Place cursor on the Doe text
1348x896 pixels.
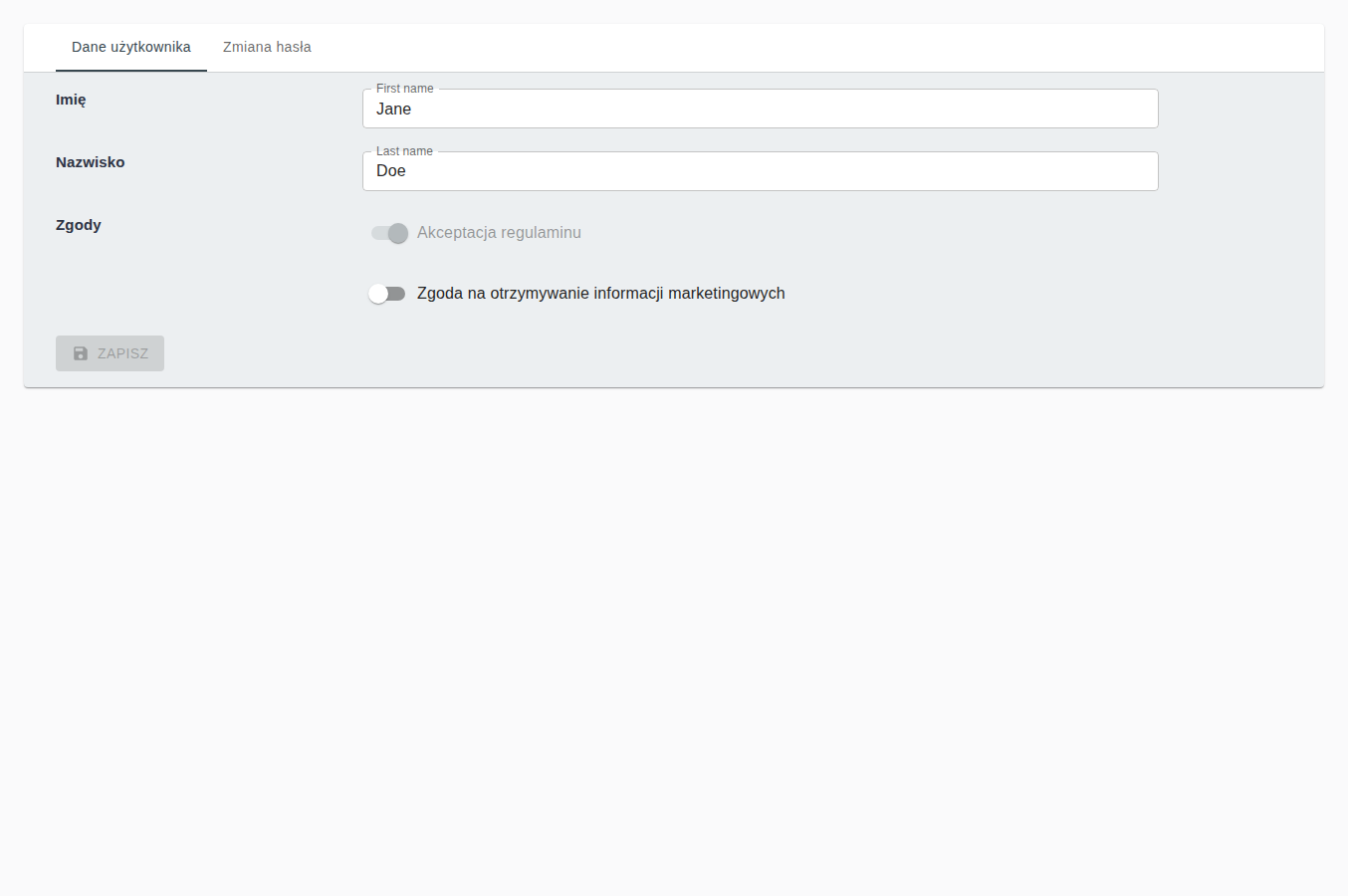click(391, 171)
